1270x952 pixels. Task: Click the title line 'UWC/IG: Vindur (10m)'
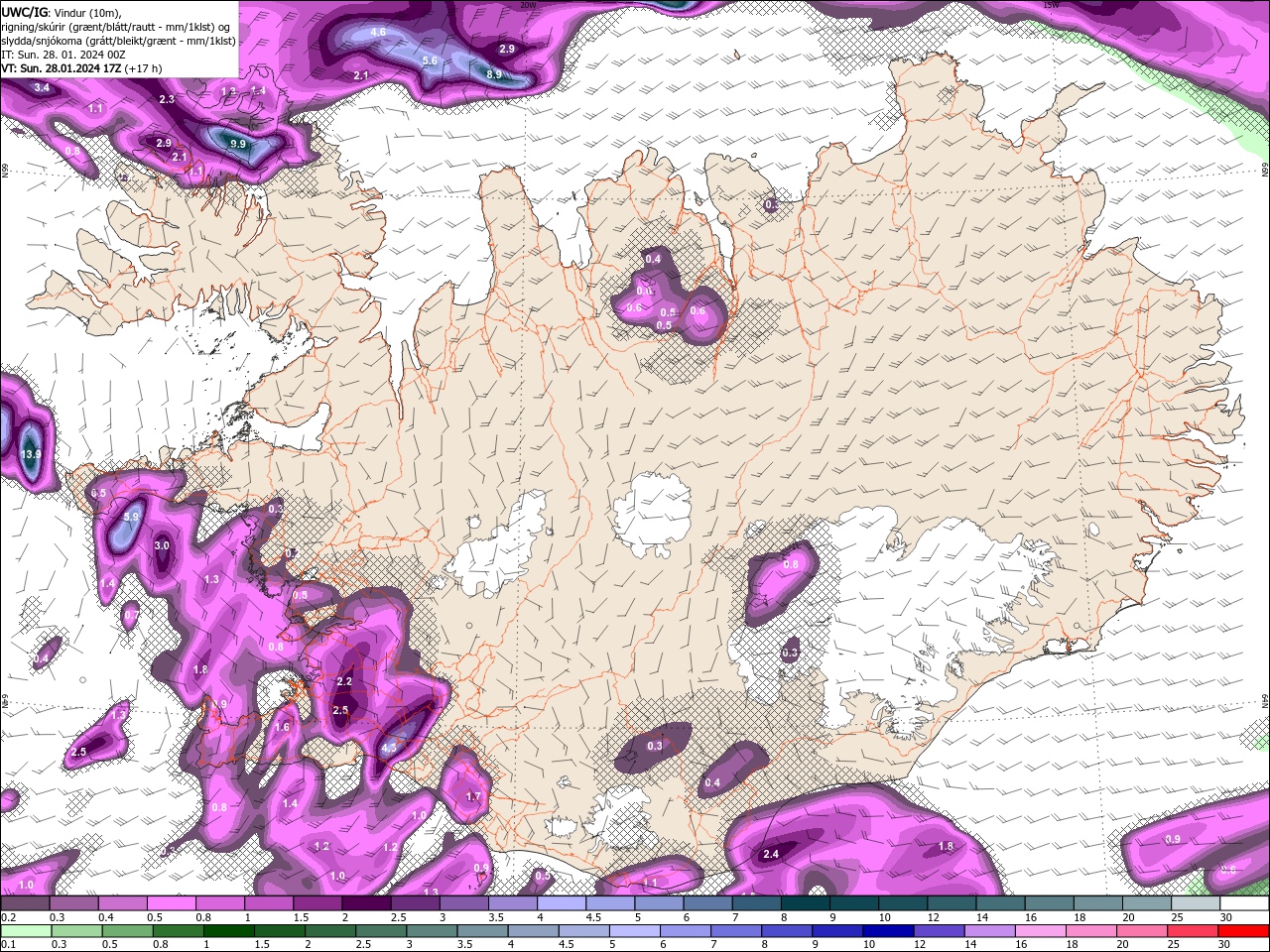tap(61, 12)
